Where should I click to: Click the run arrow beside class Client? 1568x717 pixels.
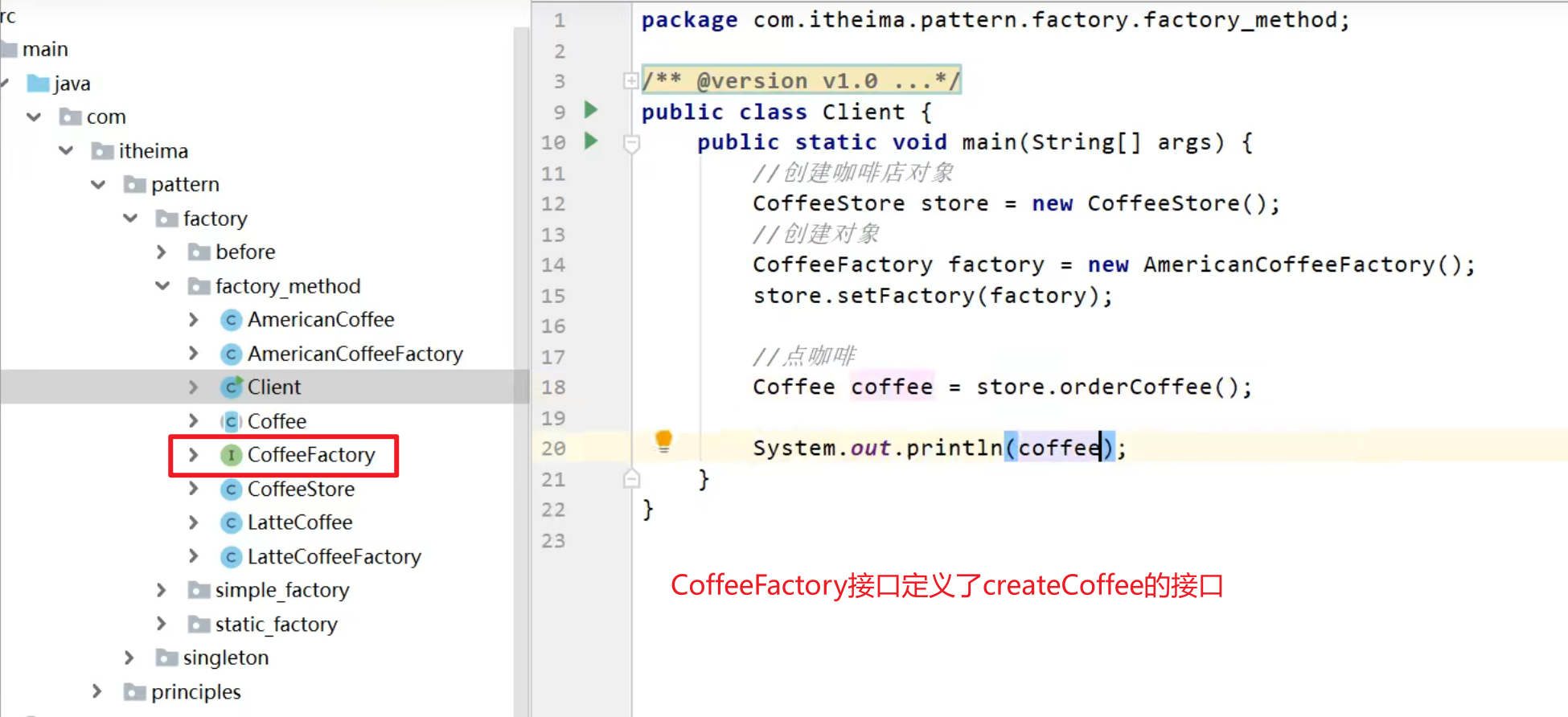coord(591,110)
